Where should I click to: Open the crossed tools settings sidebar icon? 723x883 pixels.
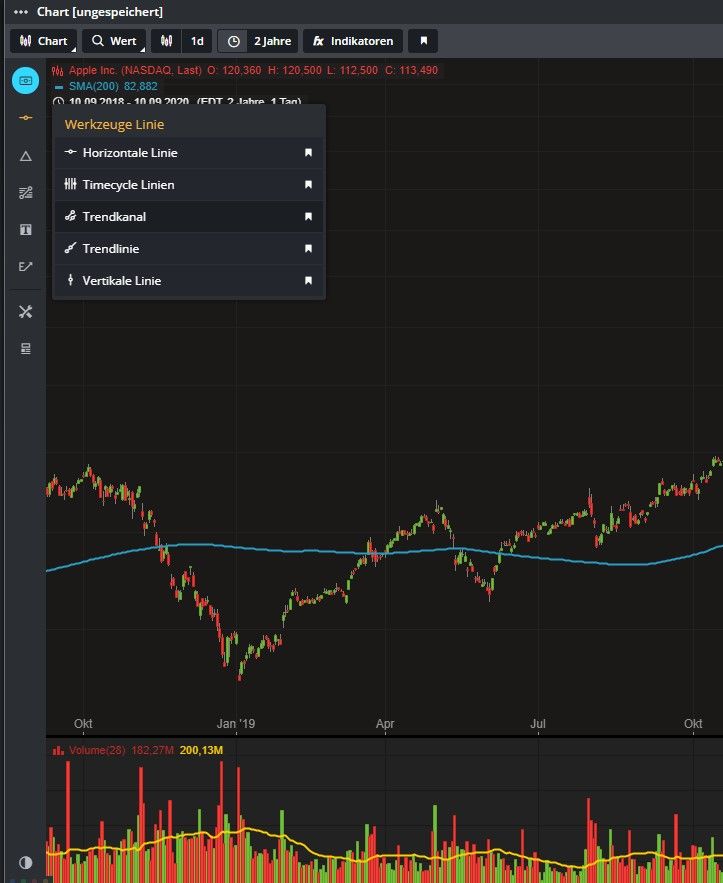[x=26, y=311]
